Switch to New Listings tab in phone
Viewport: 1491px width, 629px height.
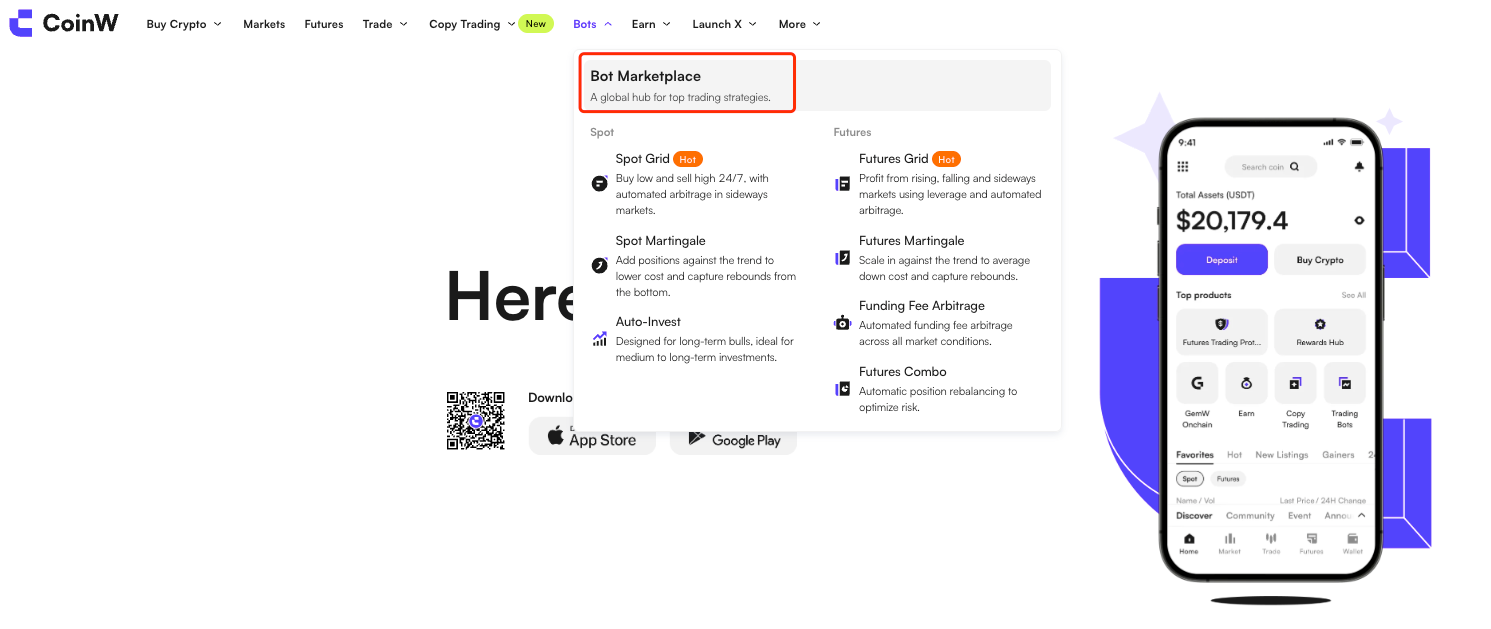pos(1282,455)
